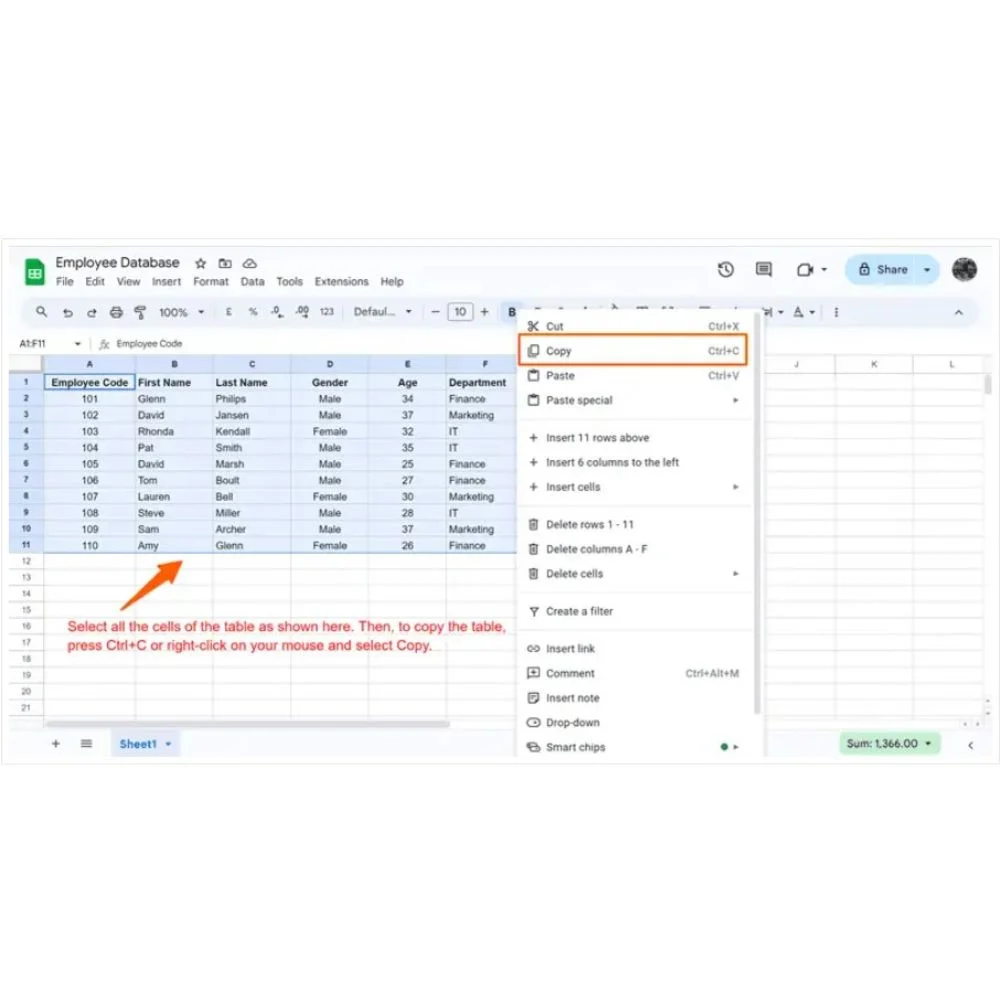Viewport: 1000px width, 1000px height.
Task: Select Delete columns A - F
Action: click(x=633, y=549)
